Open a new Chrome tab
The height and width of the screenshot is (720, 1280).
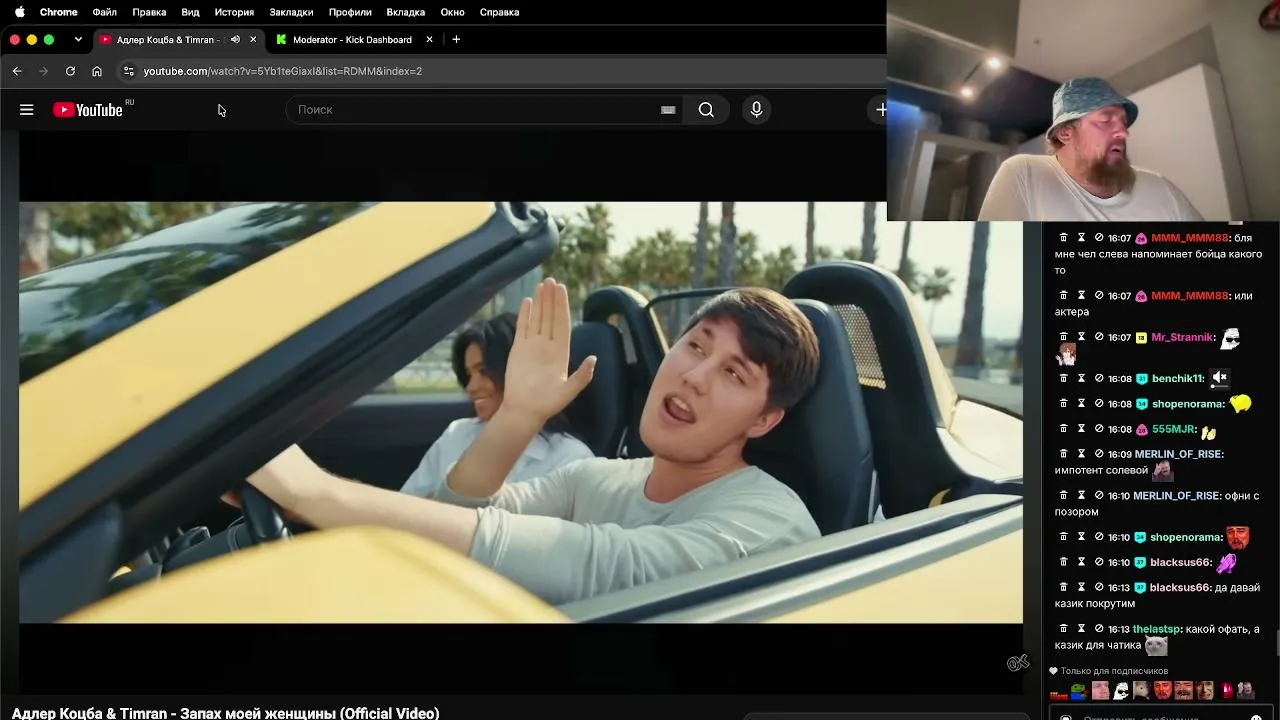coord(456,39)
